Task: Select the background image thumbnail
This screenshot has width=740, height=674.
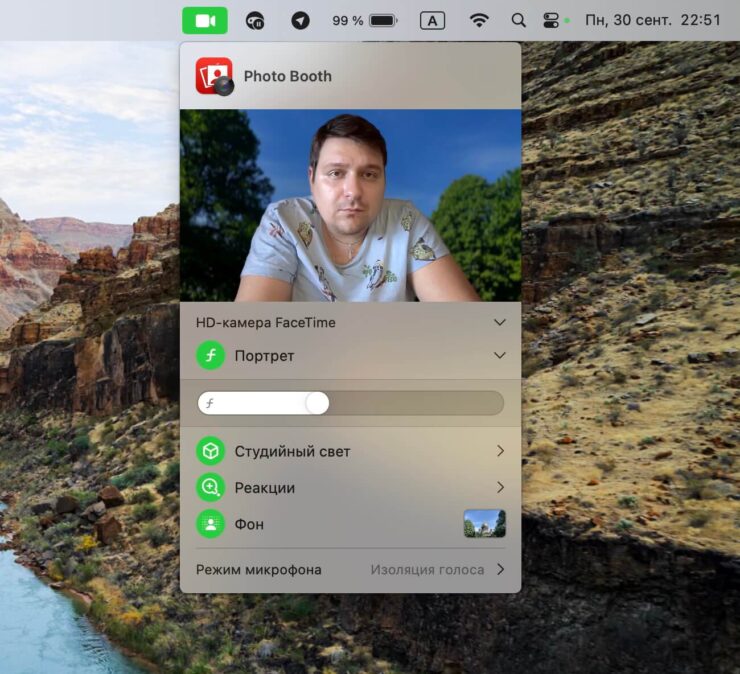Action: coord(484,524)
